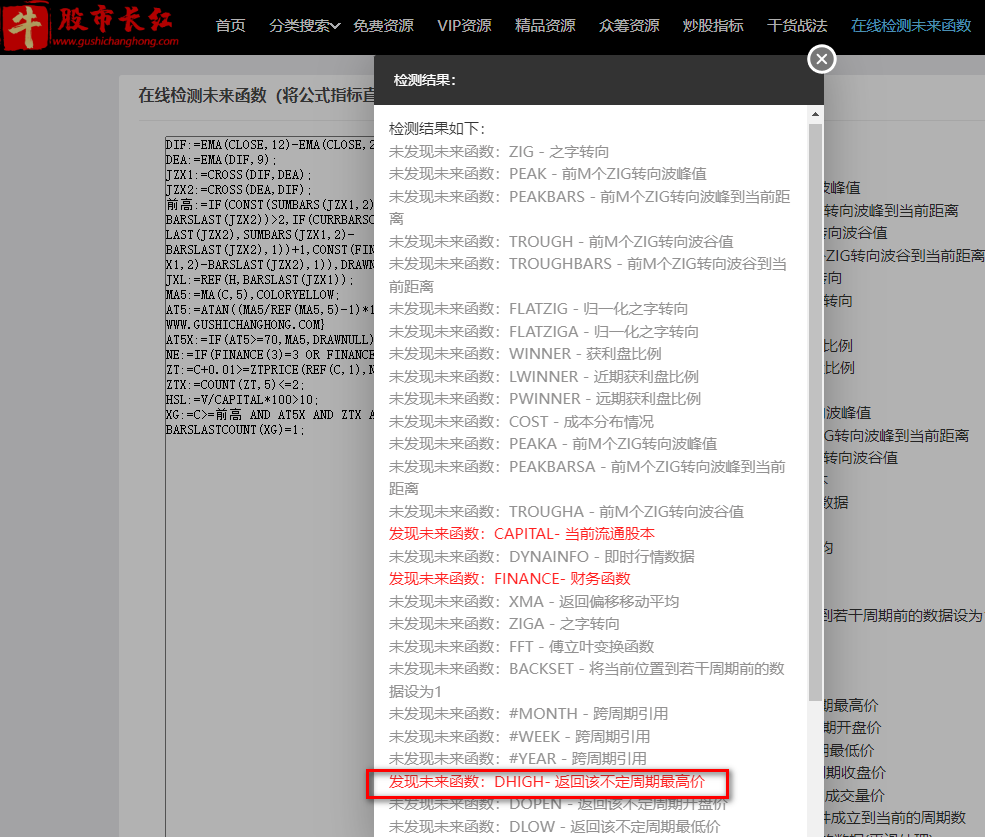The image size is (985, 837).
Task: Click the #YEAR - 跨周期引用 line
Action: [x=518, y=758]
